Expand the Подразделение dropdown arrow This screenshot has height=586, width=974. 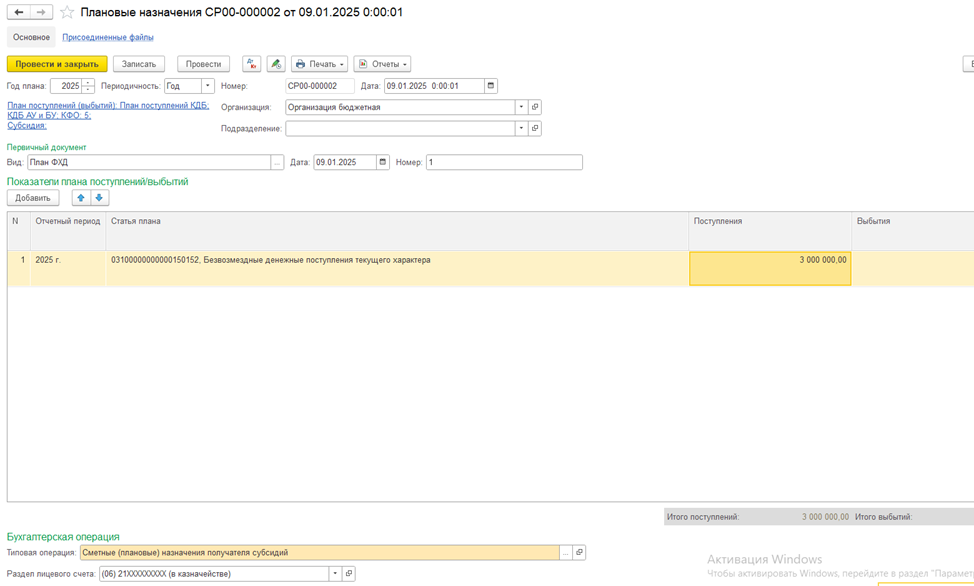point(521,129)
